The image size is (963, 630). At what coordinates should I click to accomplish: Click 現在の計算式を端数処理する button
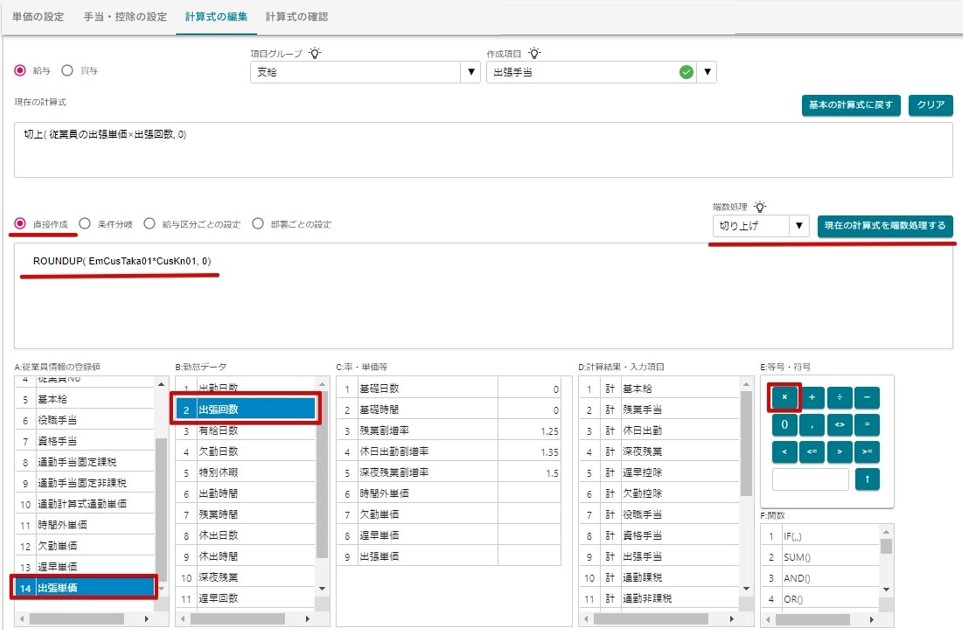tap(885, 226)
